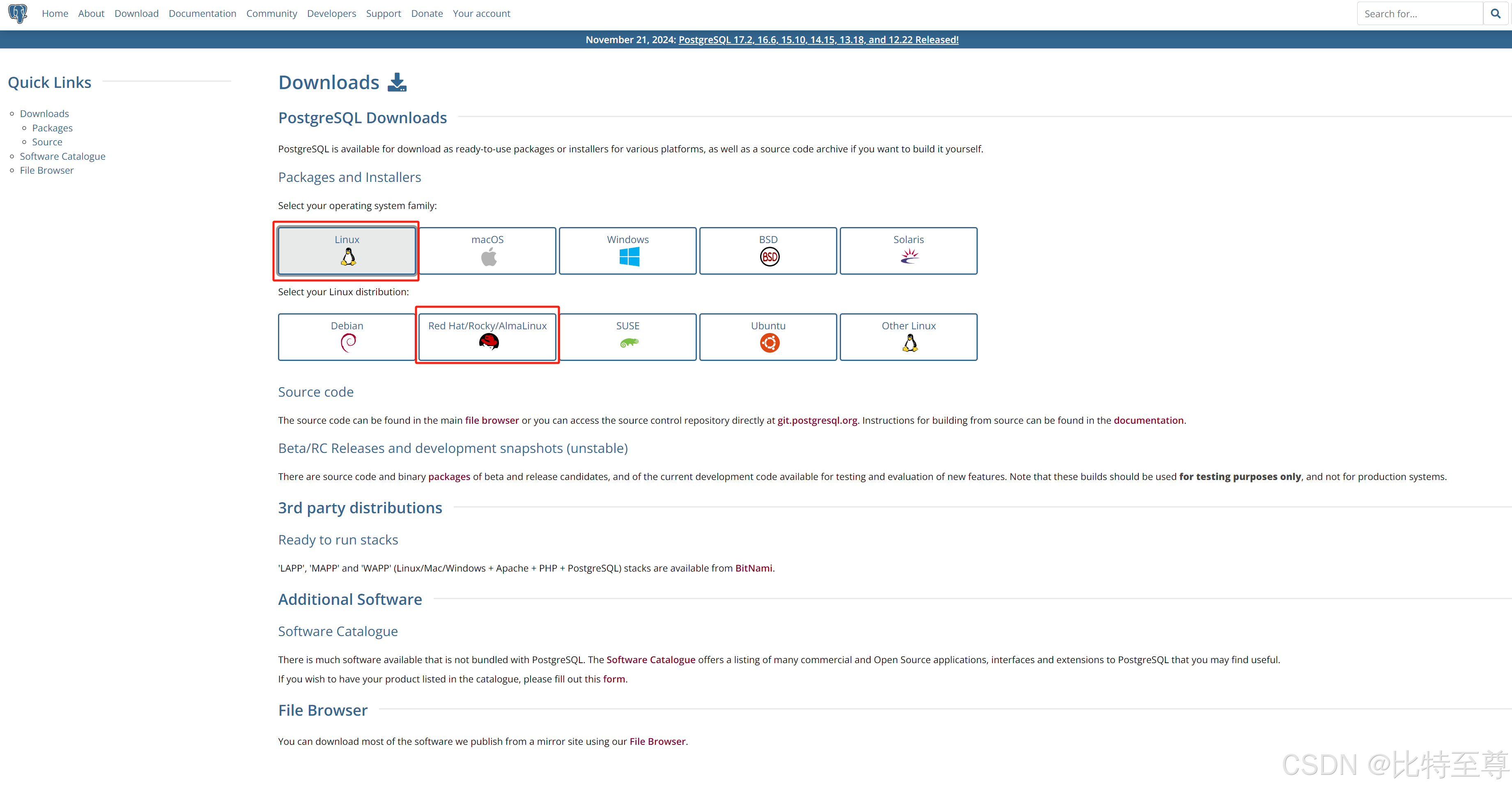Select the Ubuntu distribution
The width and height of the screenshot is (1512, 790).
768,336
